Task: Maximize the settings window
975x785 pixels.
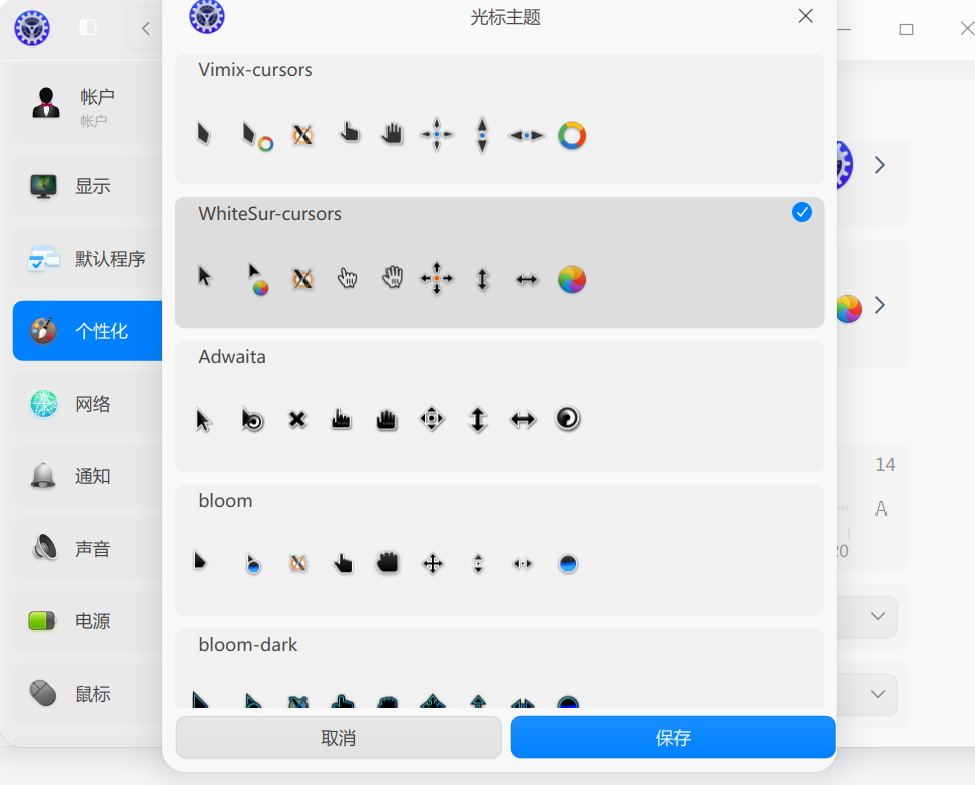Action: click(x=906, y=29)
